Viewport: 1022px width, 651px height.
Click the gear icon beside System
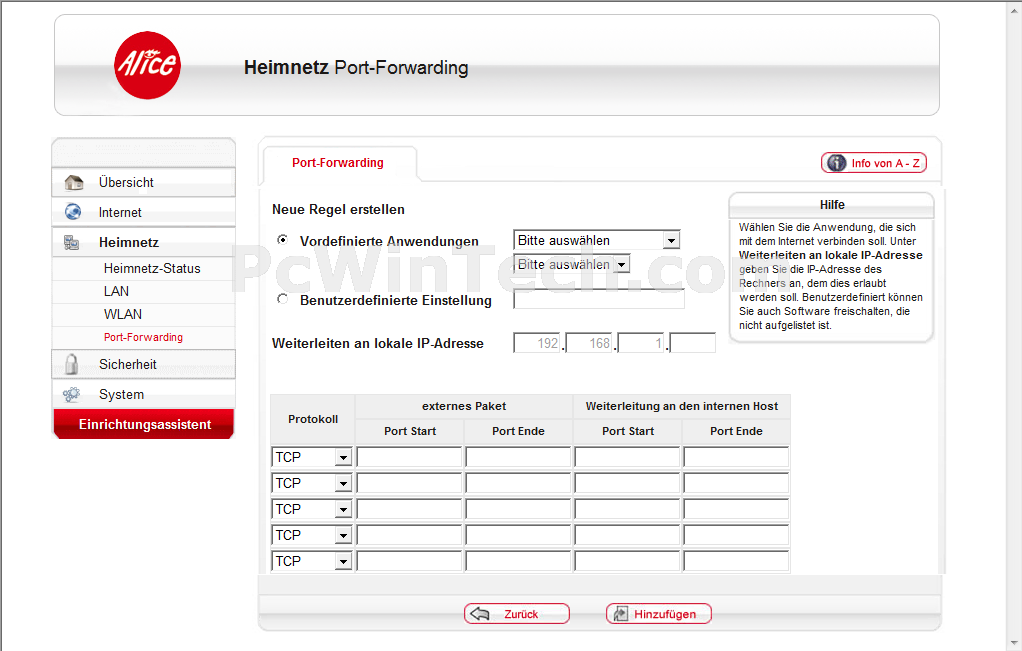point(72,394)
